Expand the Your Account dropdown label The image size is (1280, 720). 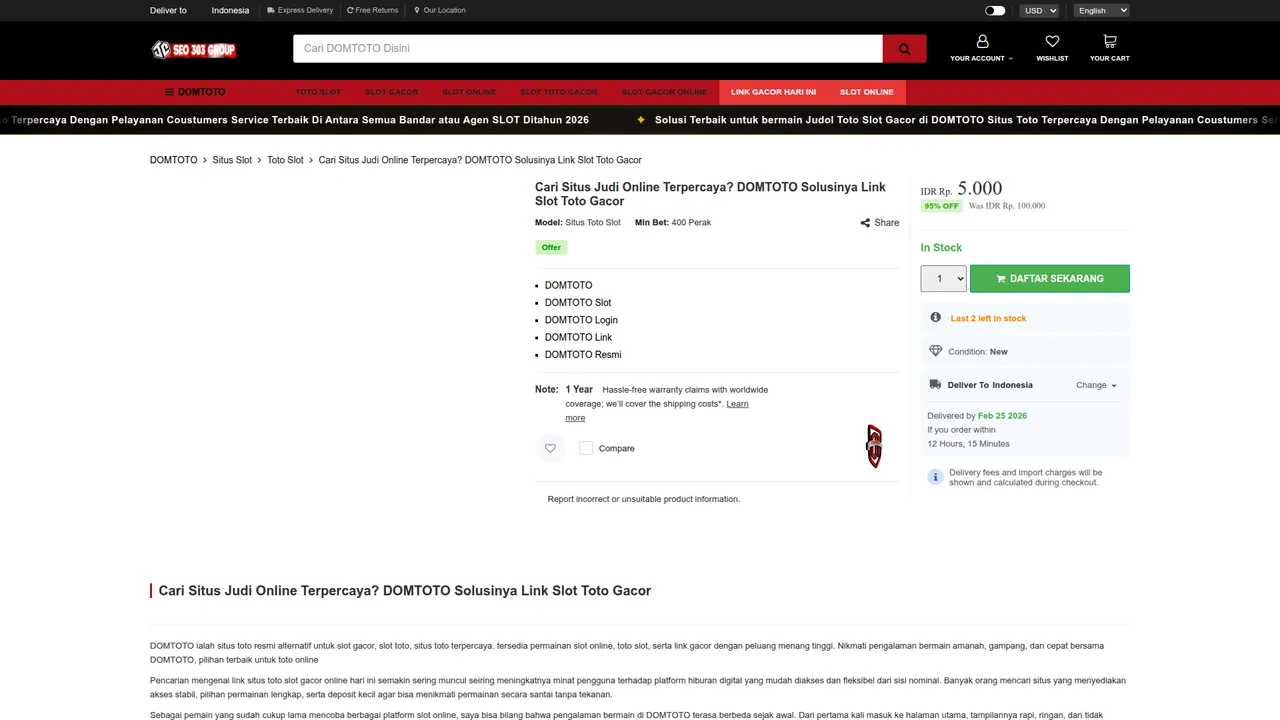click(x=981, y=58)
